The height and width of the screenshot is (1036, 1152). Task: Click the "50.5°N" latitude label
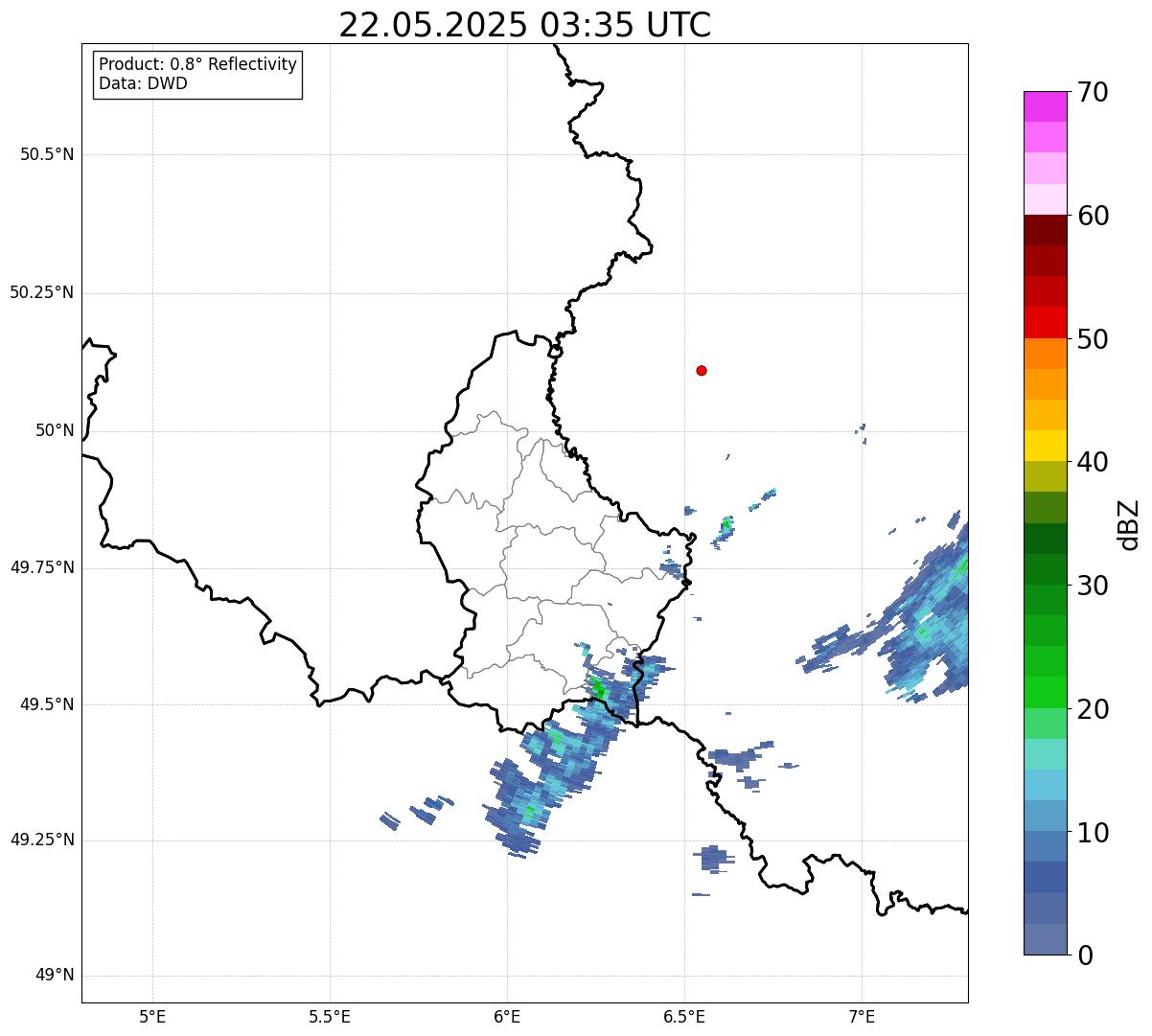[47, 154]
